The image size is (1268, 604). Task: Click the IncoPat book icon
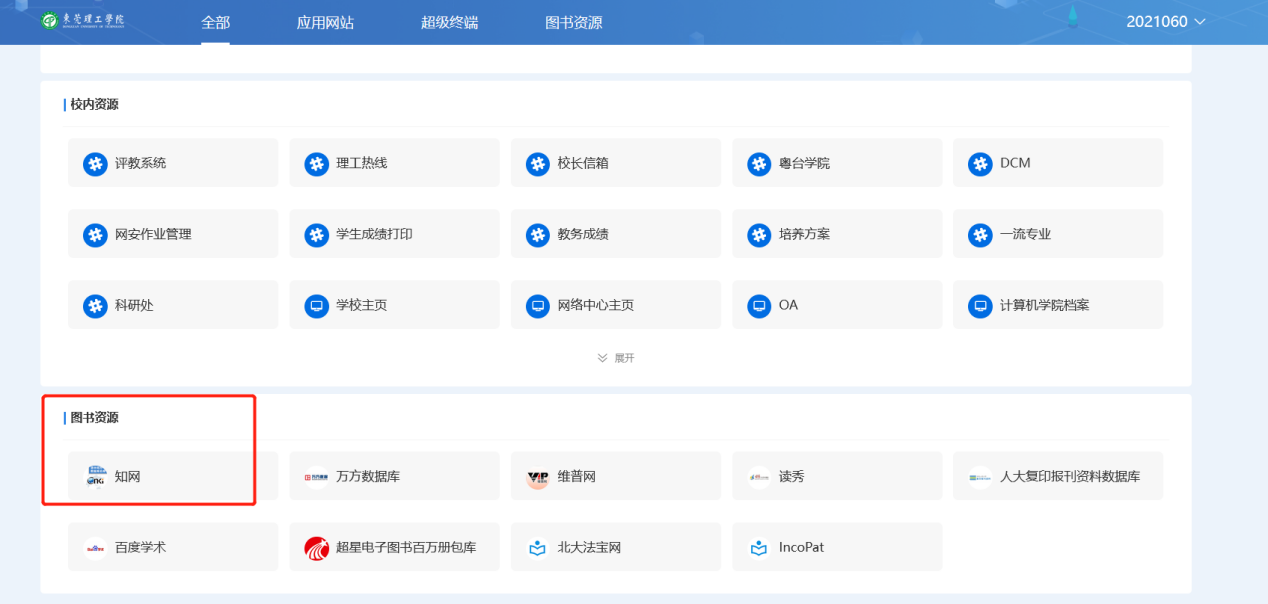(x=759, y=548)
